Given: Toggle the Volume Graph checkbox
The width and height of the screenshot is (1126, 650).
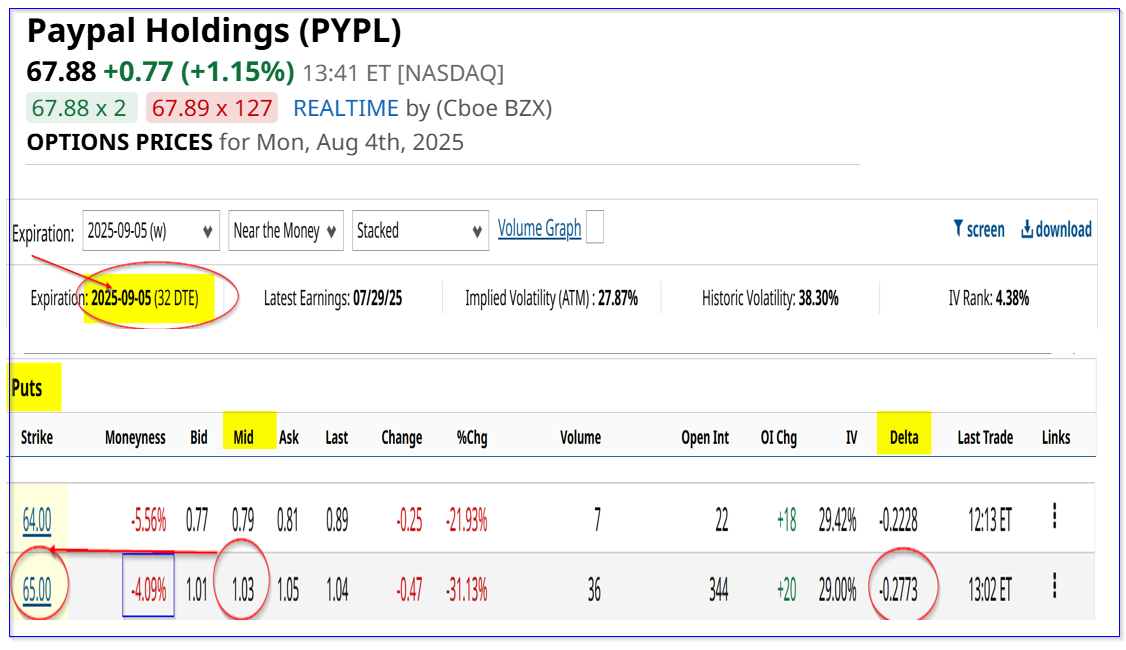Looking at the screenshot, I should pos(595,227).
